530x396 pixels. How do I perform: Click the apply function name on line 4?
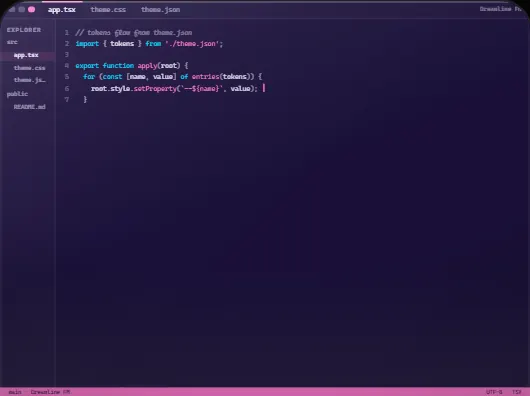147,66
